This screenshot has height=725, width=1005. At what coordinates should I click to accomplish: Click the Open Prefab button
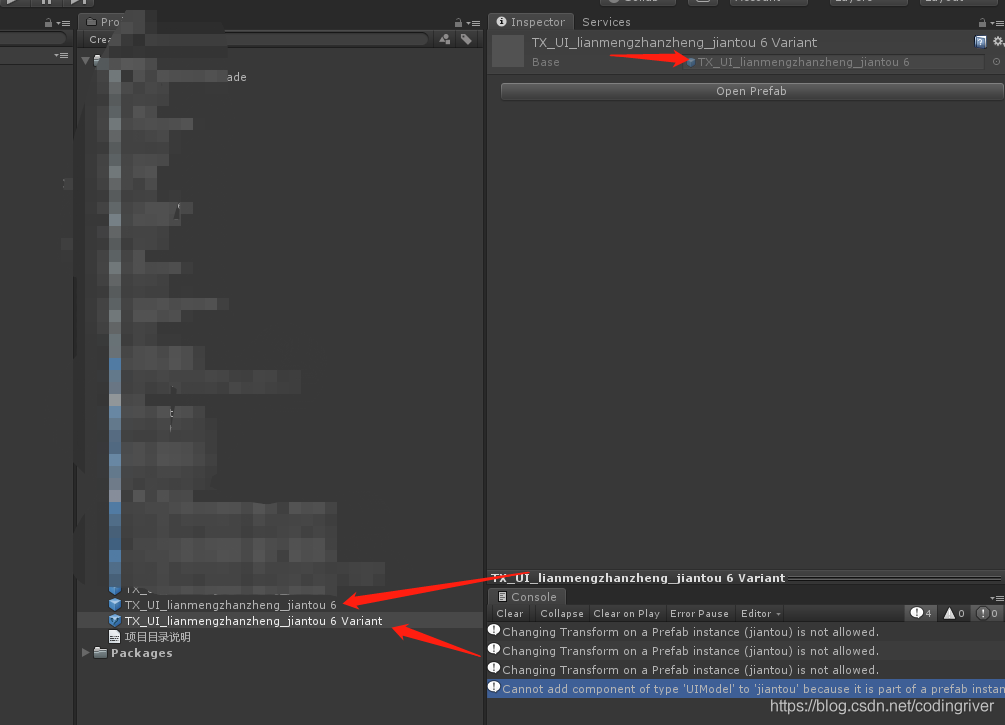(751, 91)
